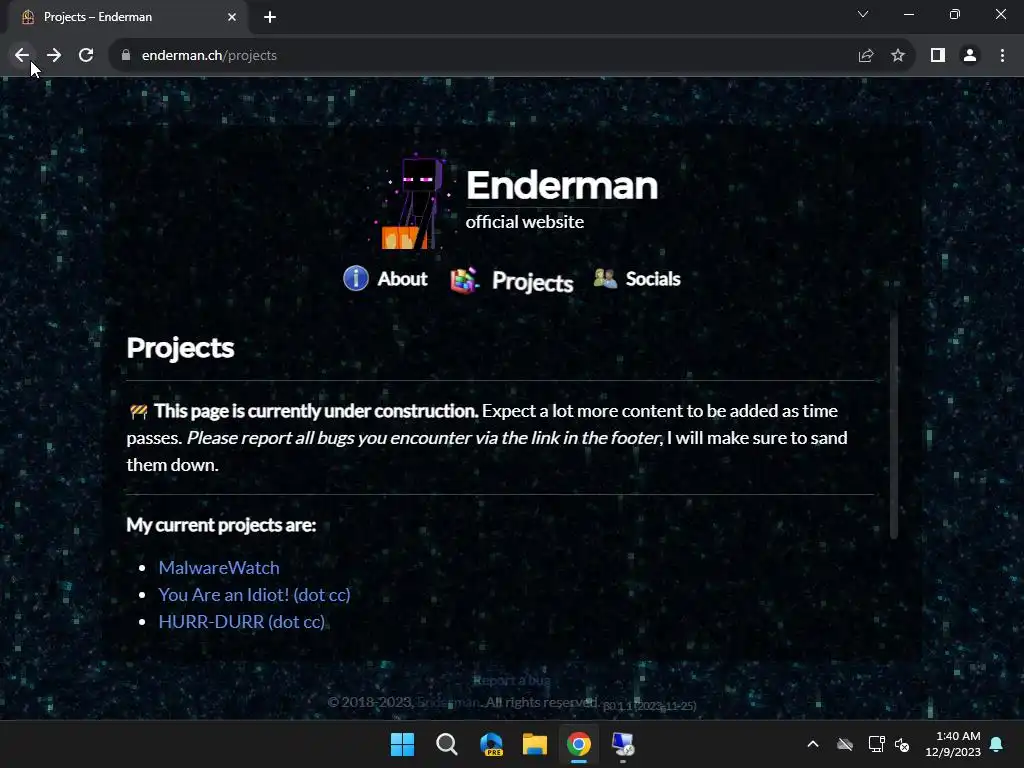Image resolution: width=1024 pixels, height=768 pixels.
Task: Click the browser forward arrow
Action: click(x=54, y=56)
